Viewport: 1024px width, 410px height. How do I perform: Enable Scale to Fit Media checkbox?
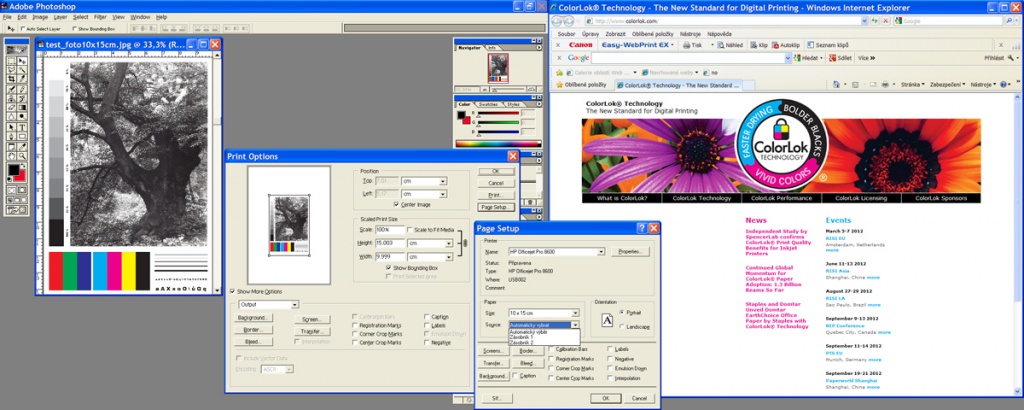point(409,230)
